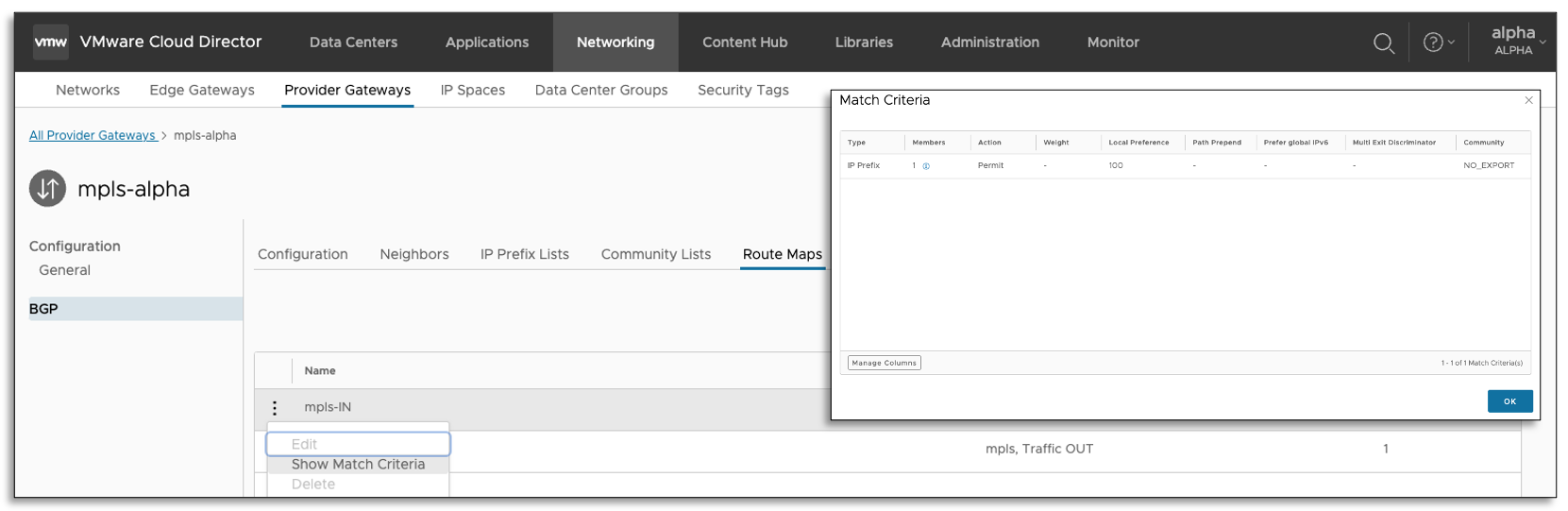Switch to the IP Prefix Lists tab
The width and height of the screenshot is (1568, 511).
point(524,254)
